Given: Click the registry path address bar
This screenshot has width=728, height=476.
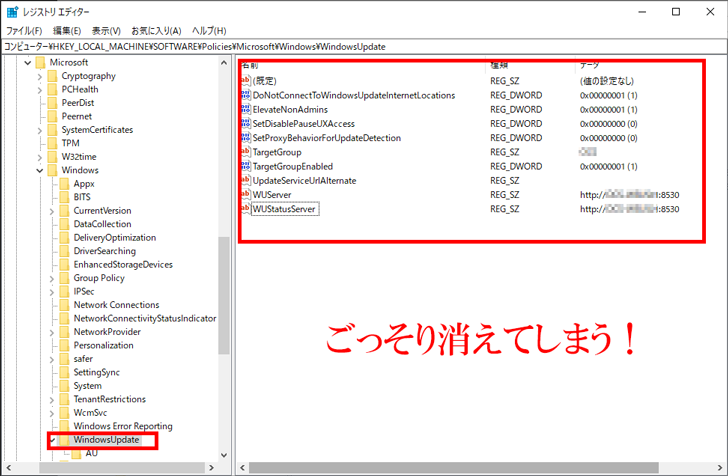Looking at the screenshot, I should [x=364, y=46].
